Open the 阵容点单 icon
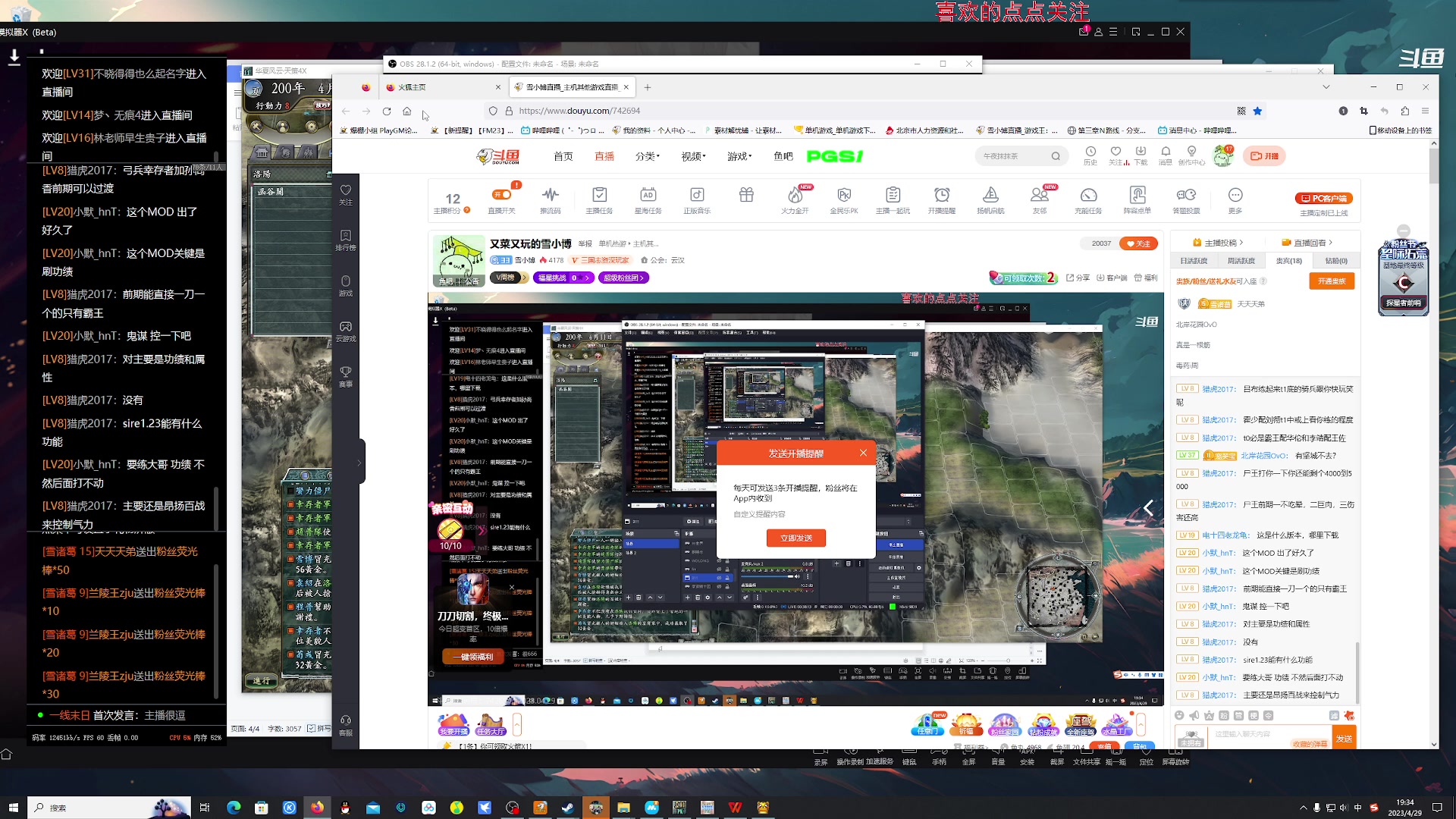 point(1137,195)
